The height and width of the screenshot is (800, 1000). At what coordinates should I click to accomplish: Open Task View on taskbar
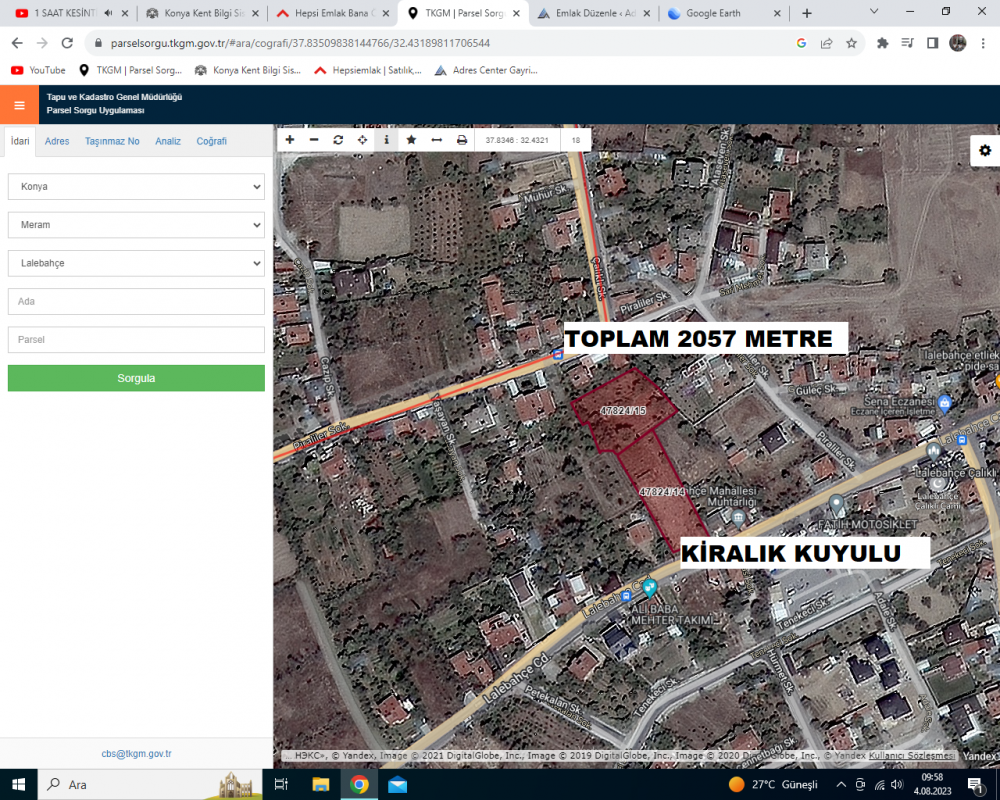coord(281,785)
